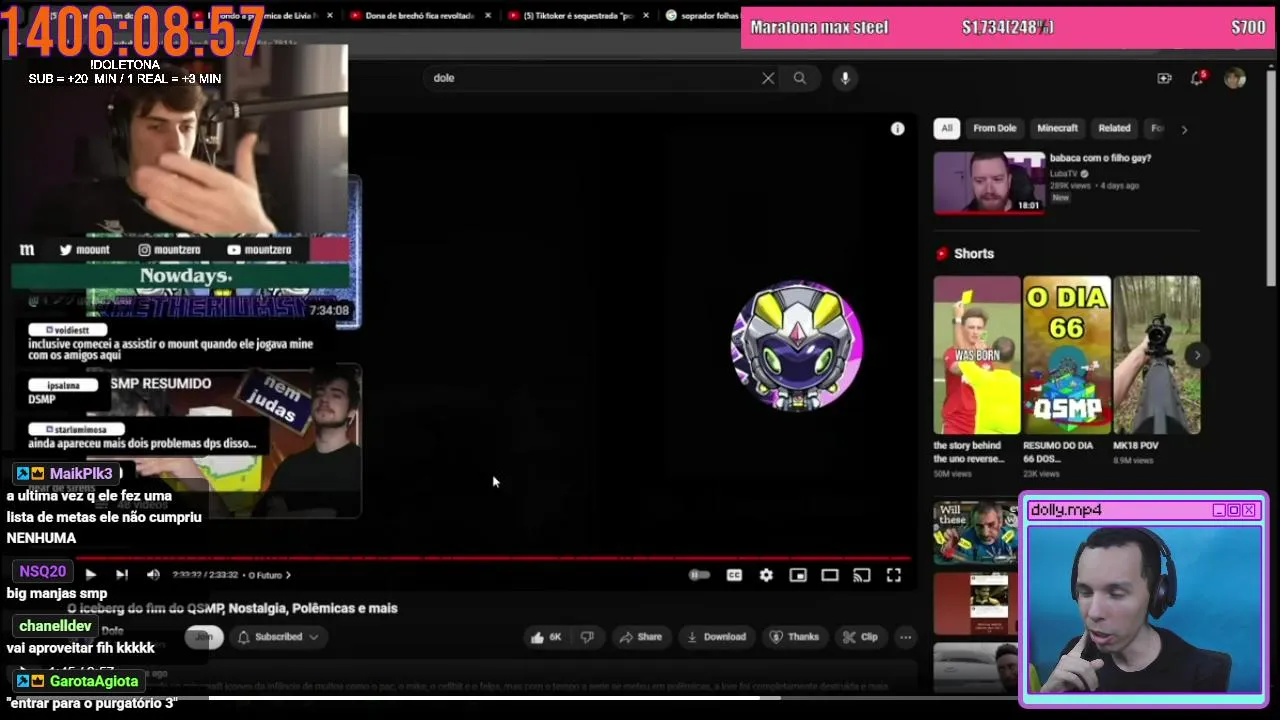Show more filter chips with the arrow
The width and height of the screenshot is (1280, 720).
point(1184,129)
